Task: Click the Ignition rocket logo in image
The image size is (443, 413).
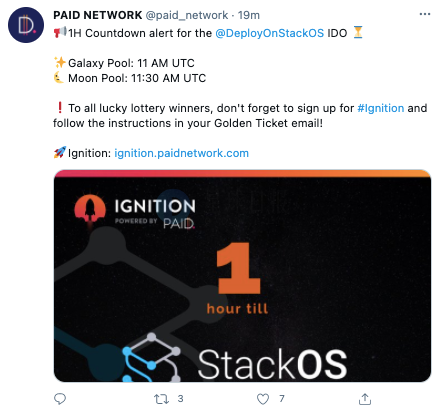Action: [x=90, y=211]
